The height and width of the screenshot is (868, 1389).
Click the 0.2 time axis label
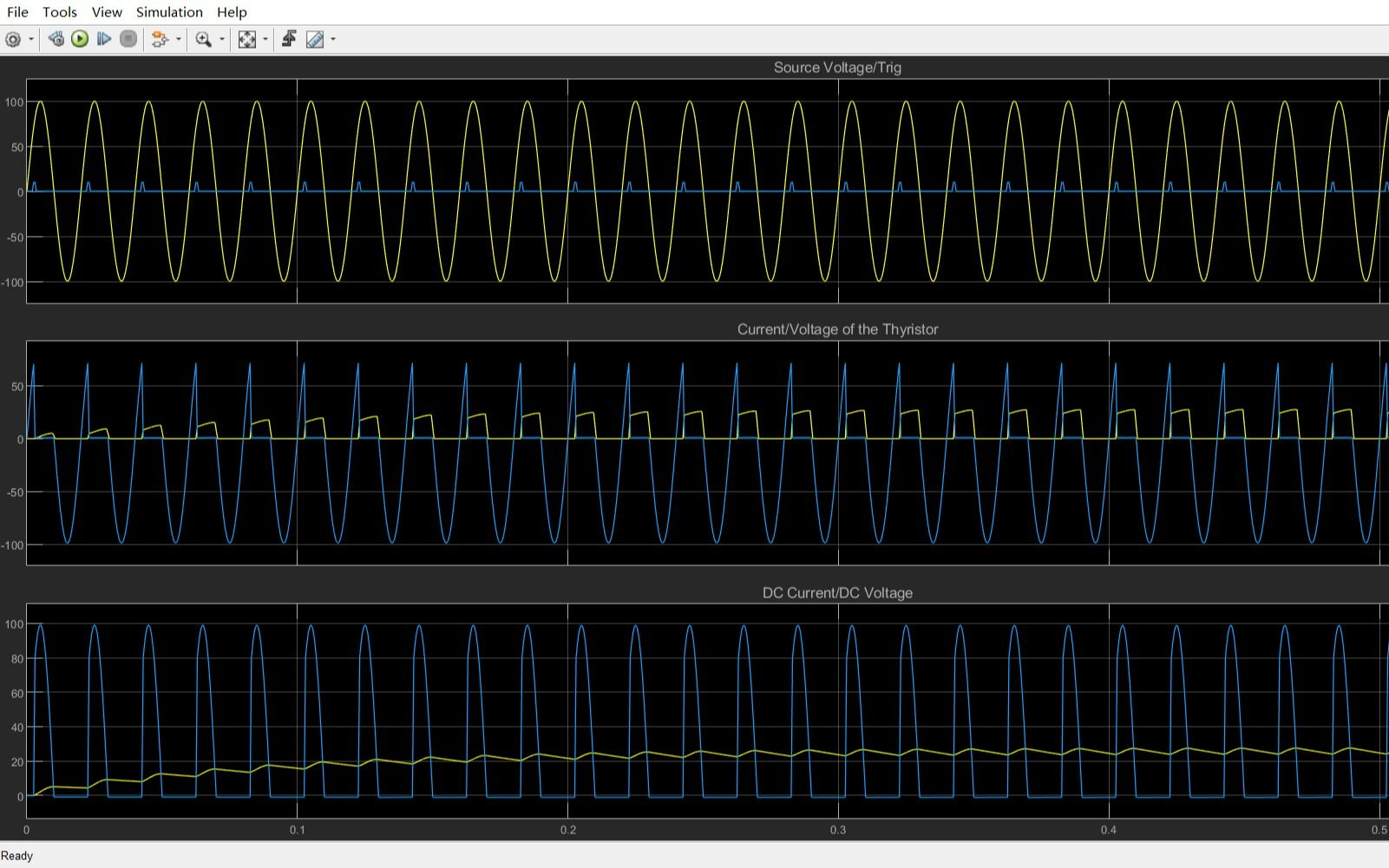coord(568,830)
